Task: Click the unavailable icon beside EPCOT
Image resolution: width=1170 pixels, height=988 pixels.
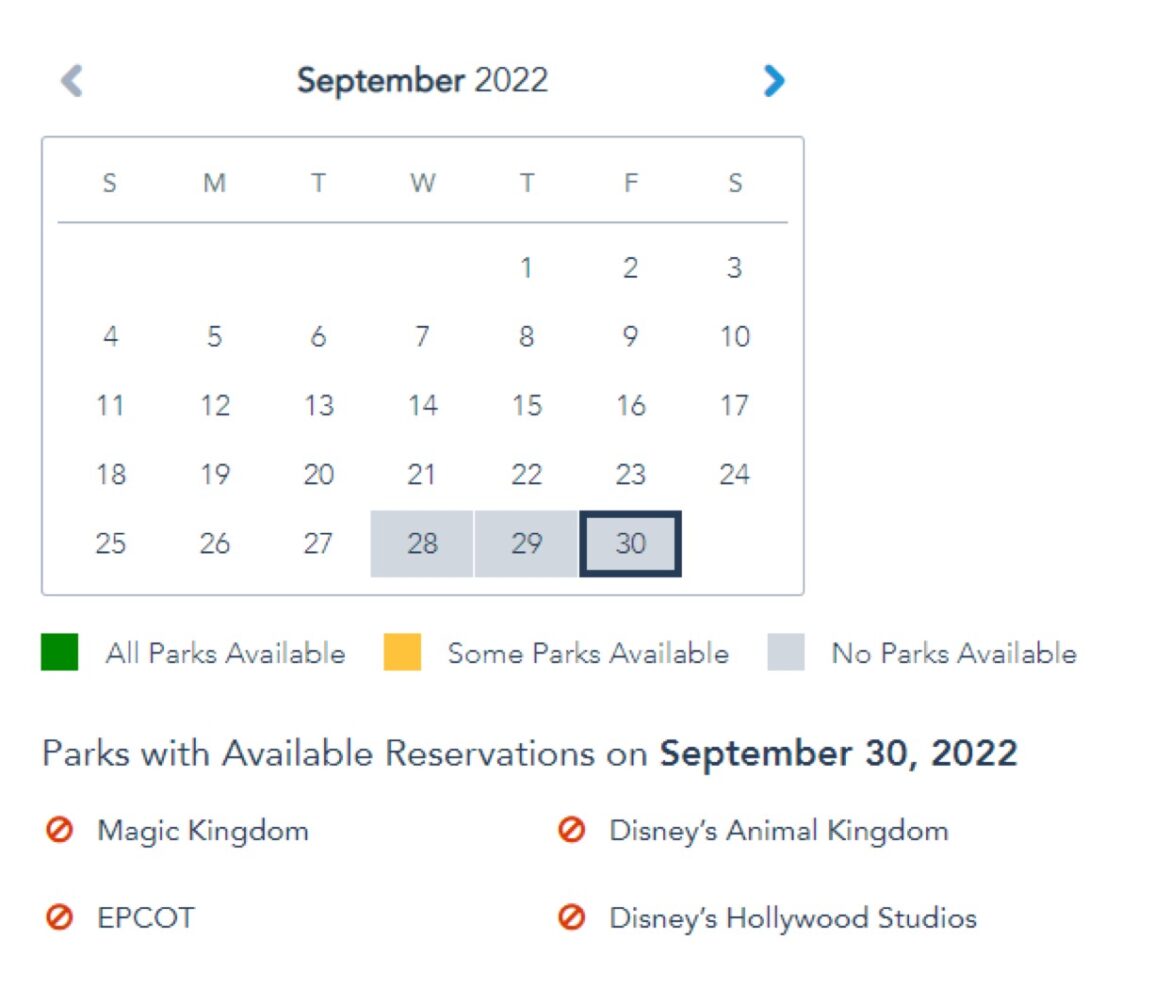Action: click(x=59, y=918)
